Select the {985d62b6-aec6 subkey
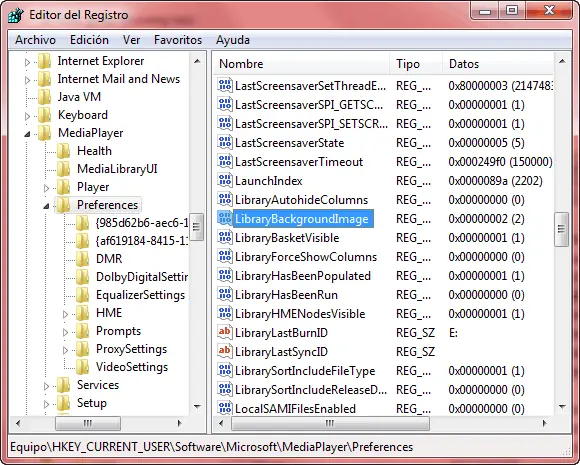 142,223
